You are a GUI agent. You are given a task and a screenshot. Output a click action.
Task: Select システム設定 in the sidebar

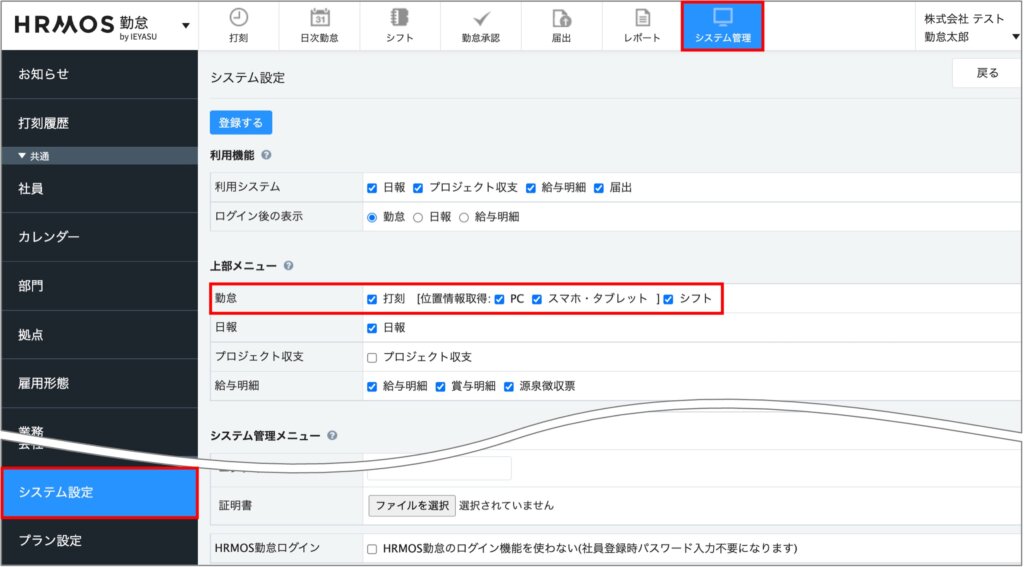coord(99,492)
